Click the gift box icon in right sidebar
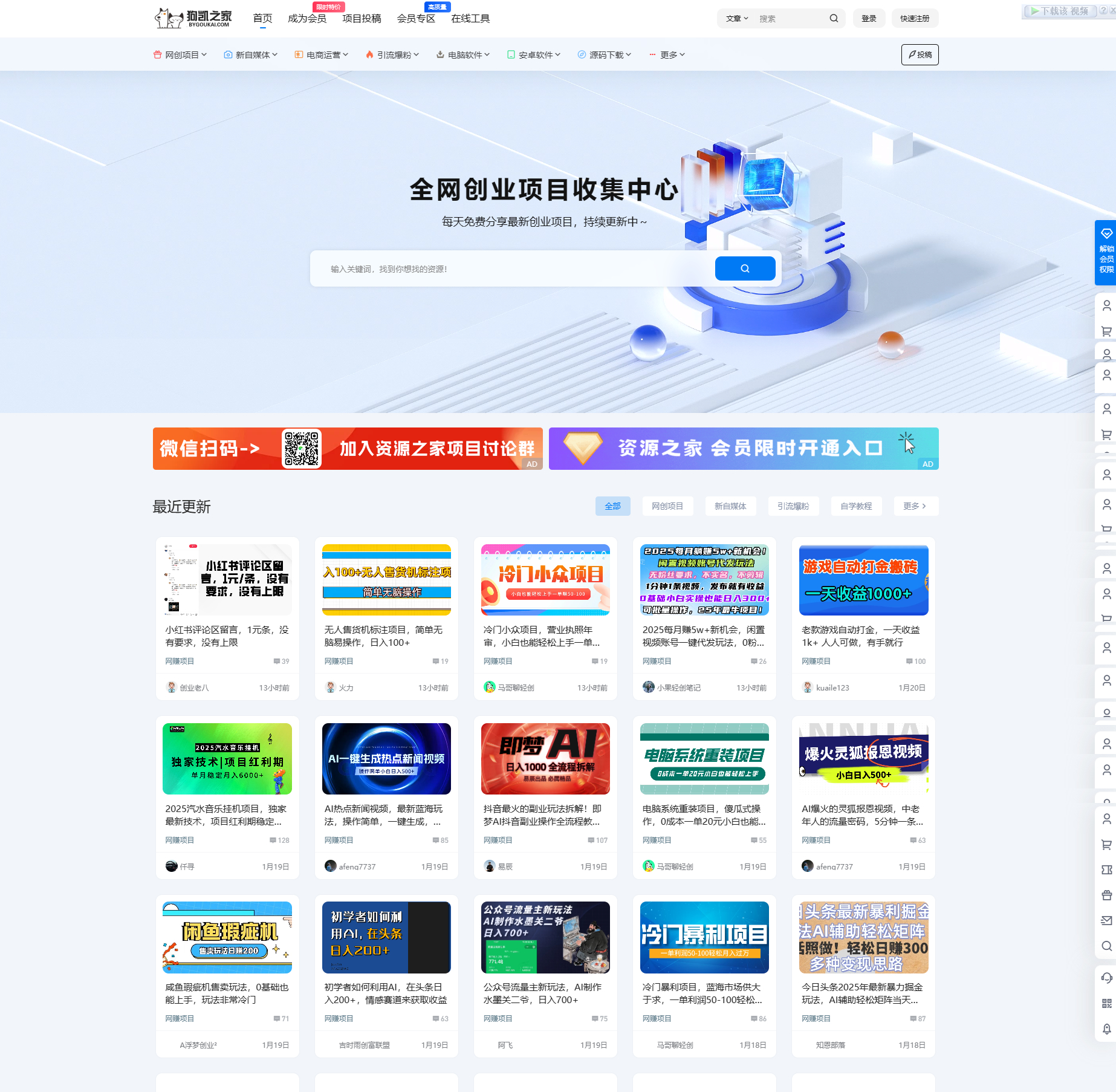The width and height of the screenshot is (1116, 1092). tap(1106, 895)
